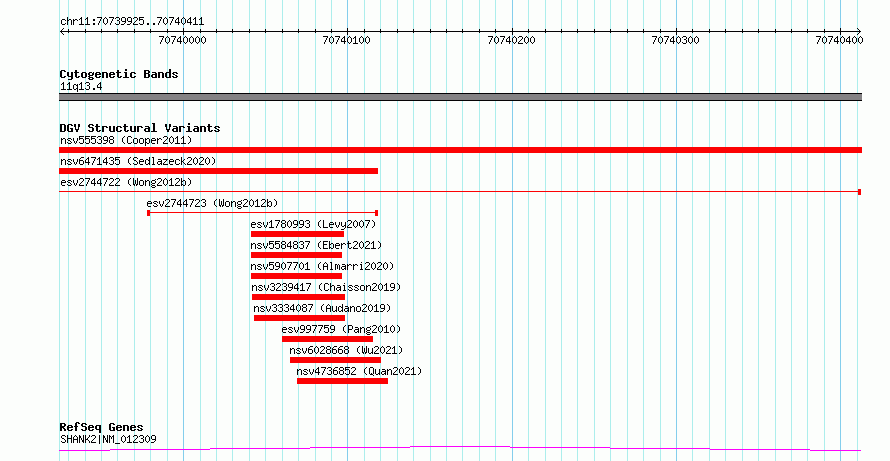This screenshot has height=461, width=890.
Task: Click the esv997759 (Pang2010) label
Action: point(341,329)
